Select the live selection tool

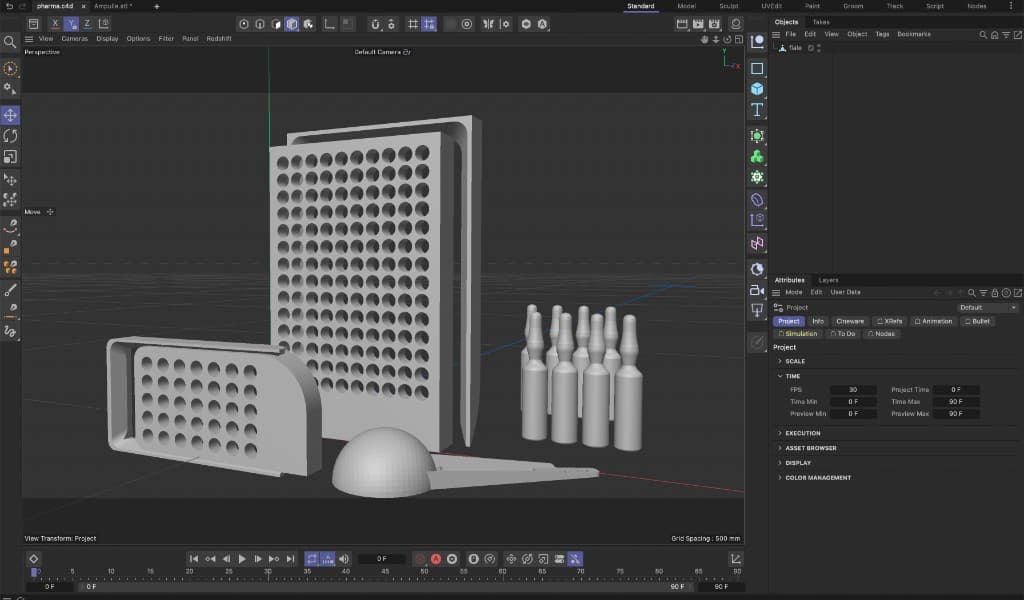[10, 69]
